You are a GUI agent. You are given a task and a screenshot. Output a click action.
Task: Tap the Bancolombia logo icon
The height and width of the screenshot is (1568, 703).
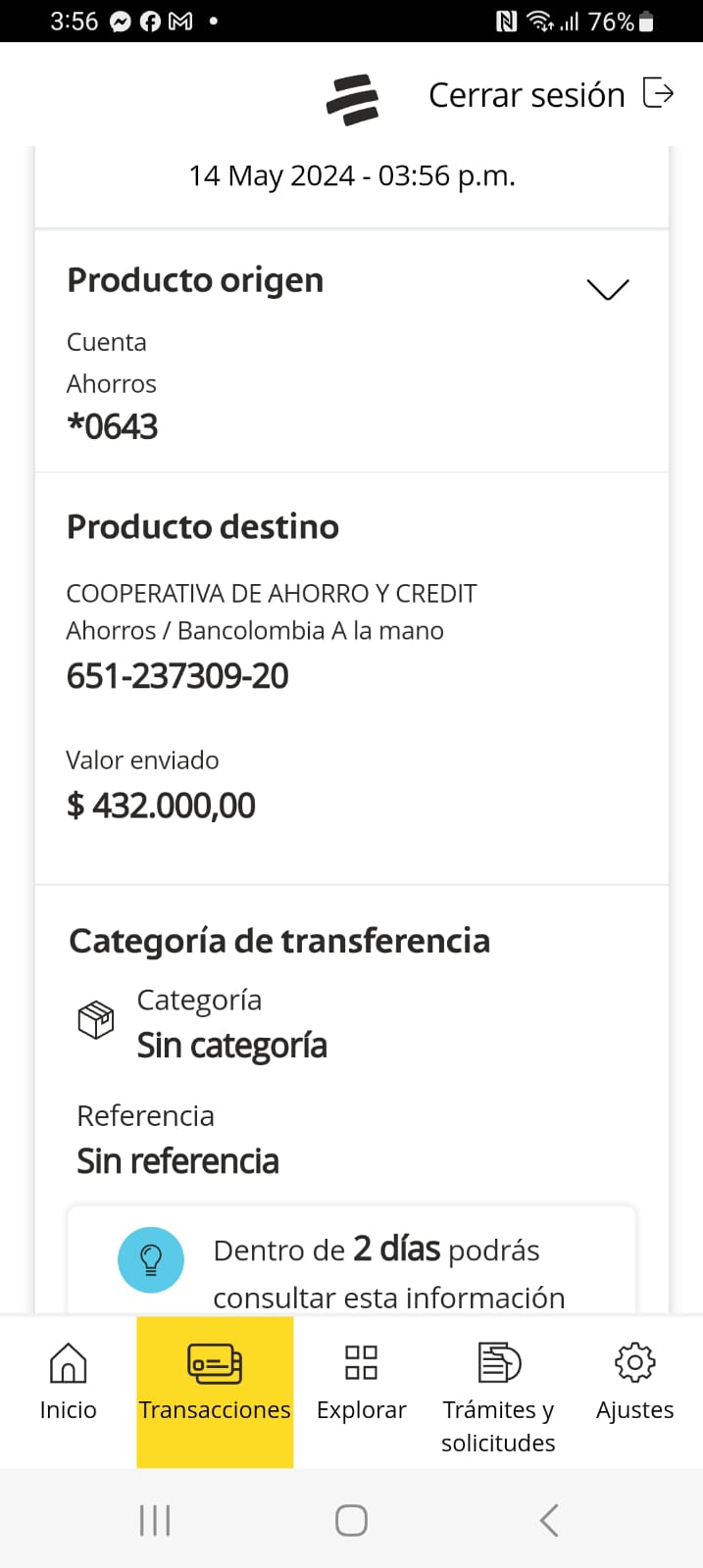point(352,99)
